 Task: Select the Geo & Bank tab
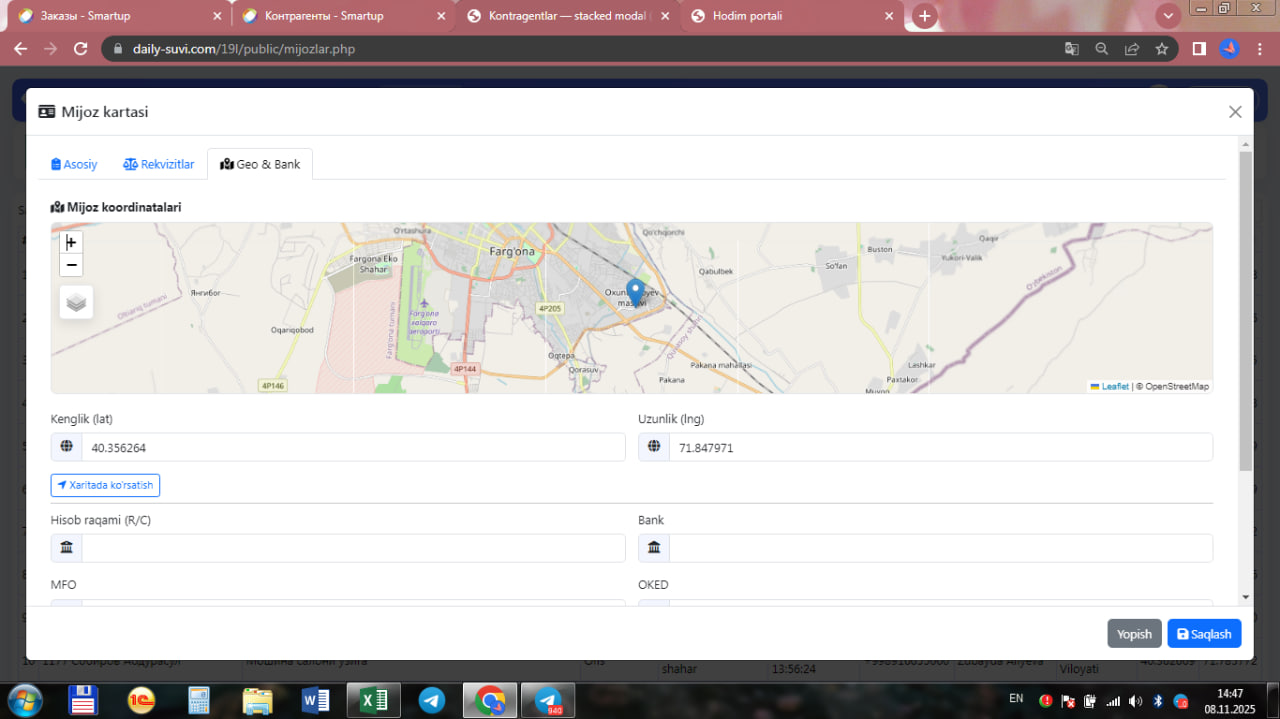tap(260, 164)
